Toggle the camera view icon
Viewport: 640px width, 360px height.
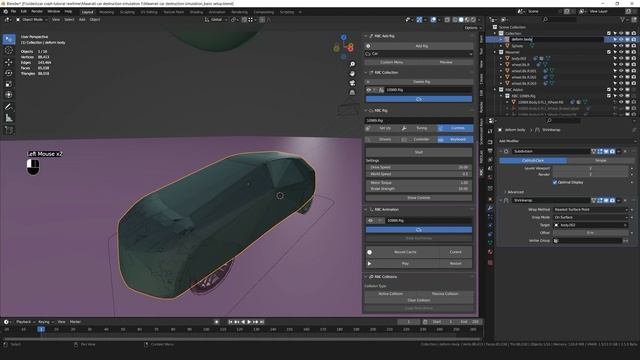point(352,83)
